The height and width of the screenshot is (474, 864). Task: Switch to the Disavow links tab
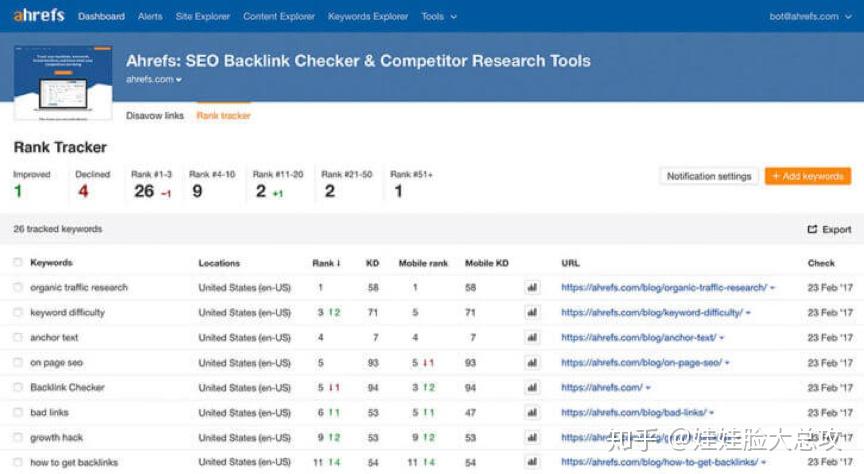click(155, 116)
